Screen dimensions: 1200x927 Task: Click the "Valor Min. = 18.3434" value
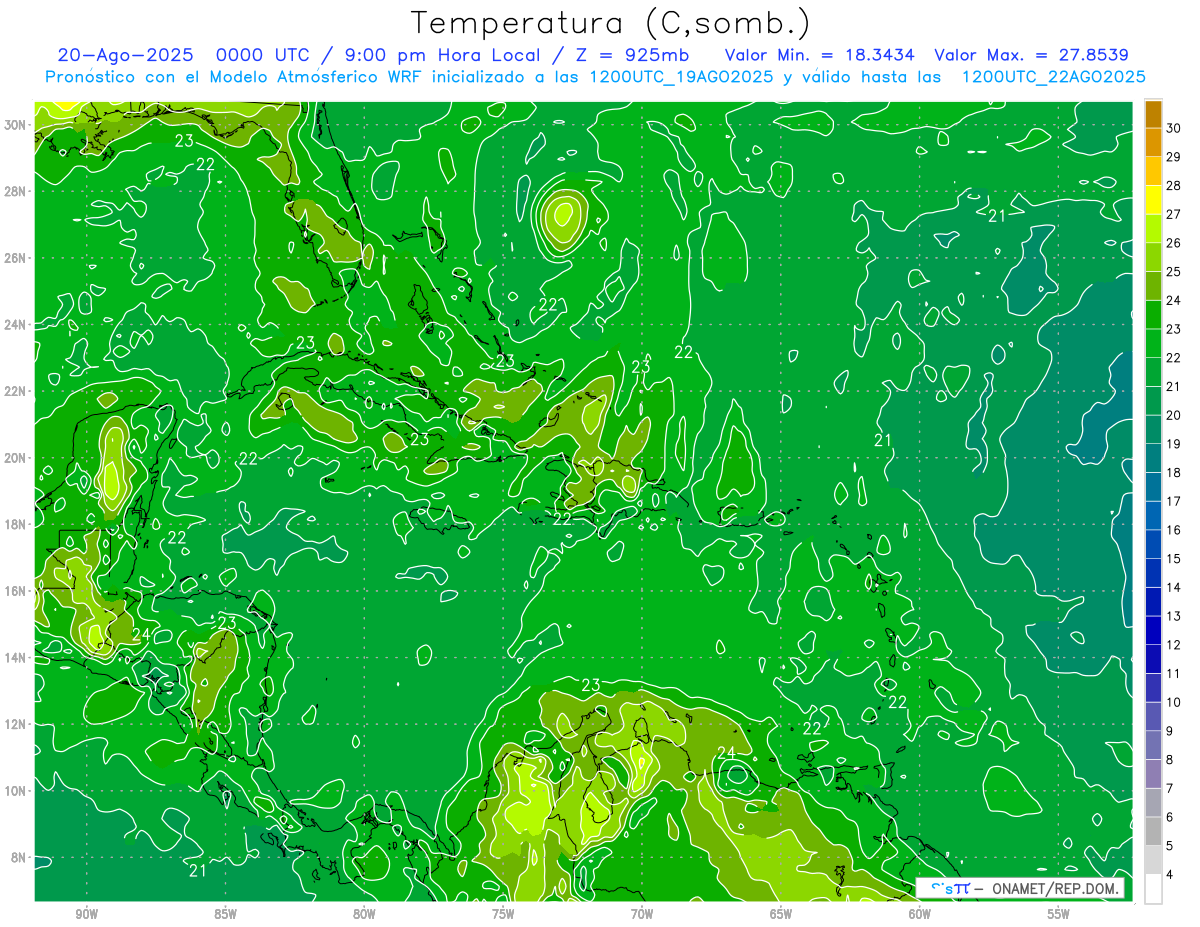point(819,56)
